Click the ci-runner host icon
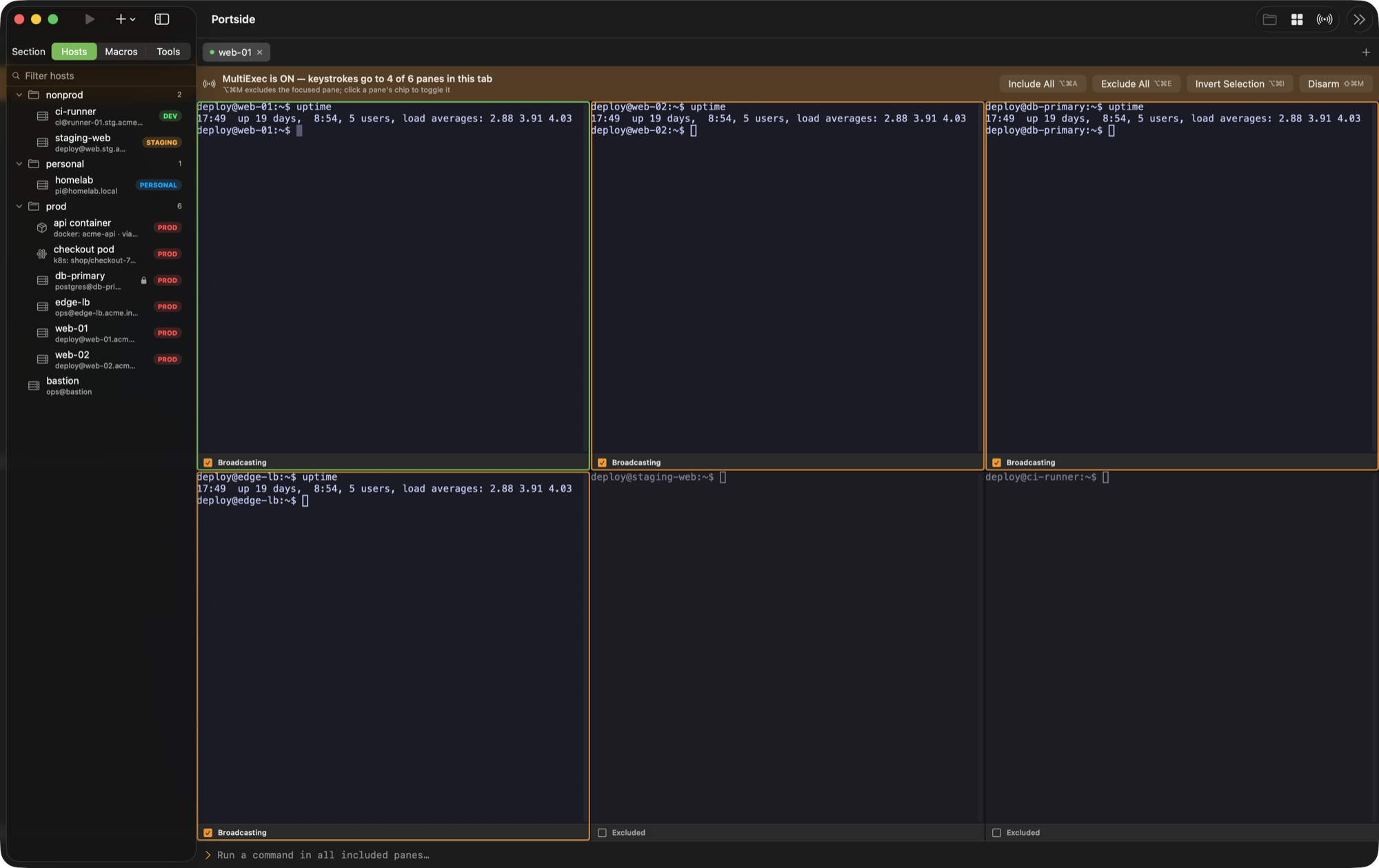The width and height of the screenshot is (1379, 868). 43,117
